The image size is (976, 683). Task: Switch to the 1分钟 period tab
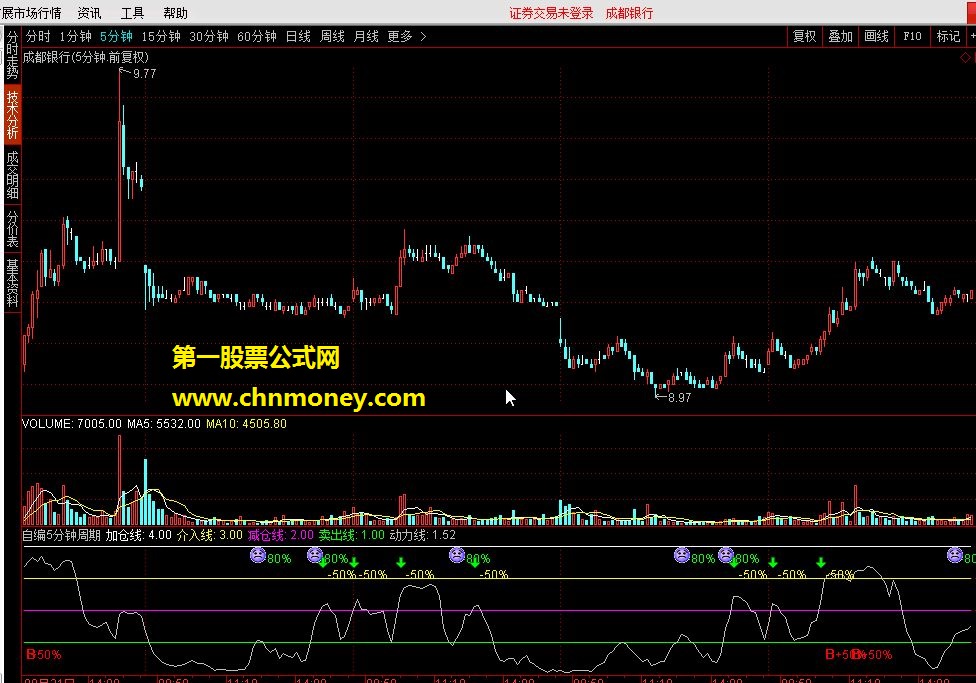tap(75, 37)
